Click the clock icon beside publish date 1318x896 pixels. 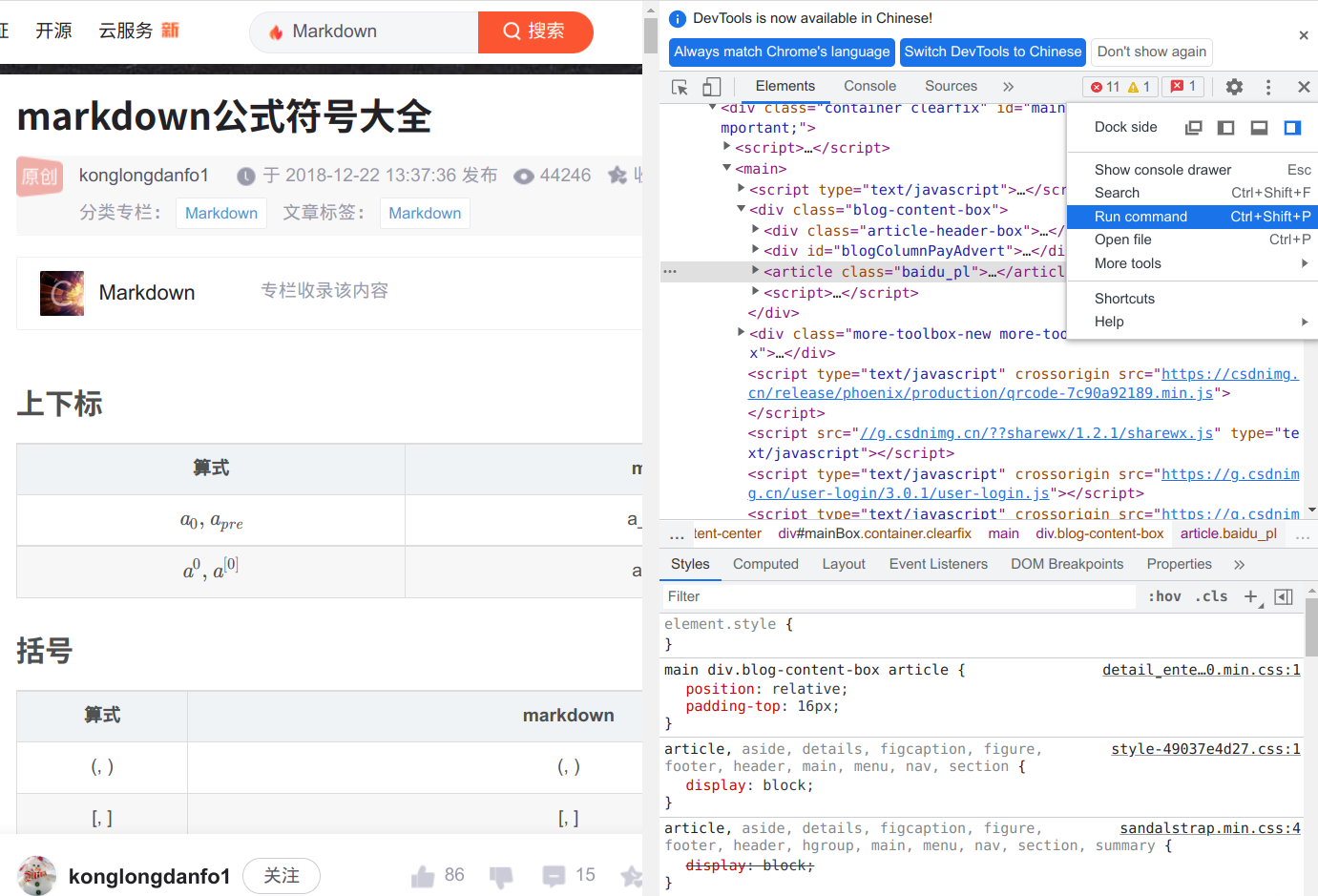pos(246,176)
